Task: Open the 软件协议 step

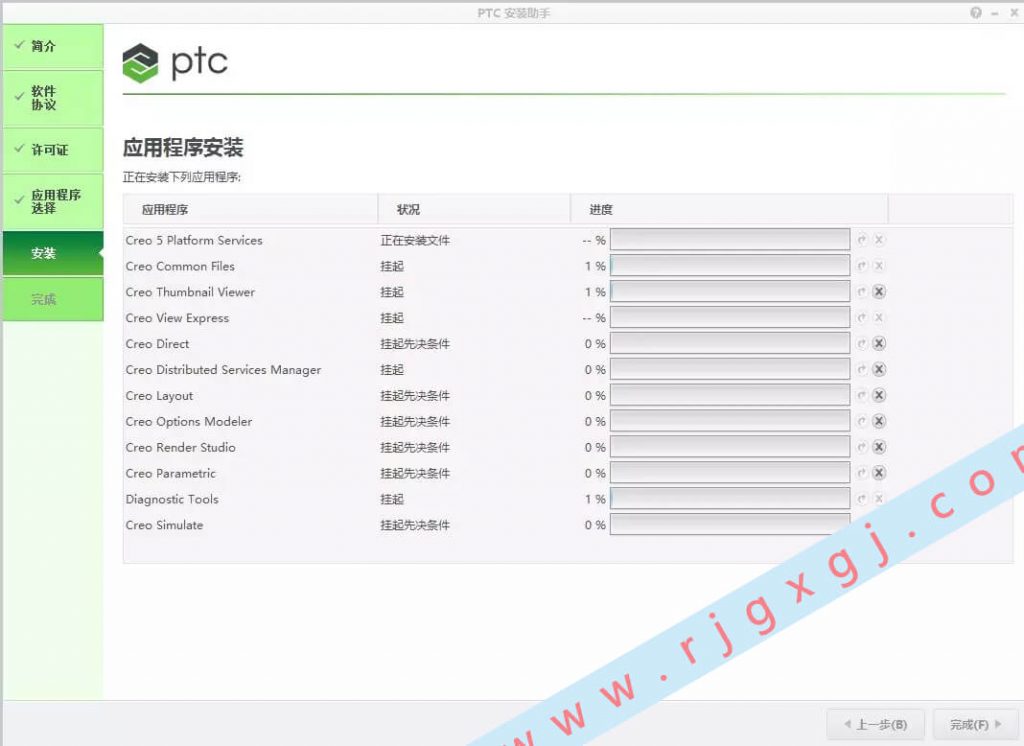Action: coord(53,98)
